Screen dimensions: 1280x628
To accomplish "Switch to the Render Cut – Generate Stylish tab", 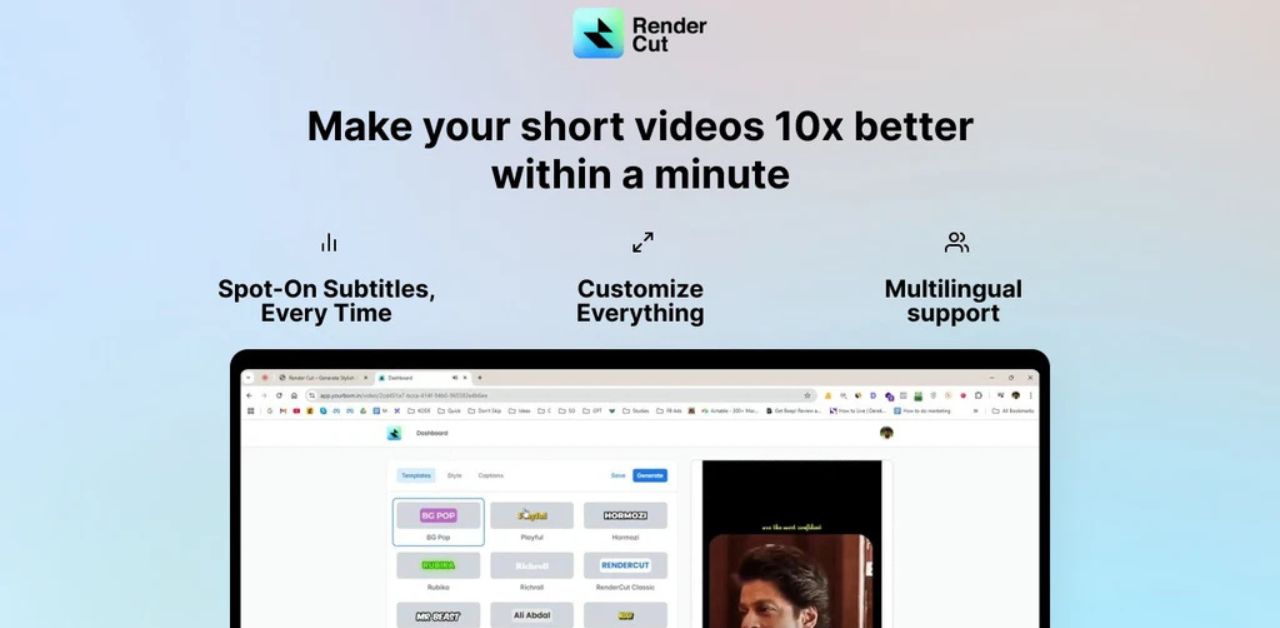I will coord(323,378).
